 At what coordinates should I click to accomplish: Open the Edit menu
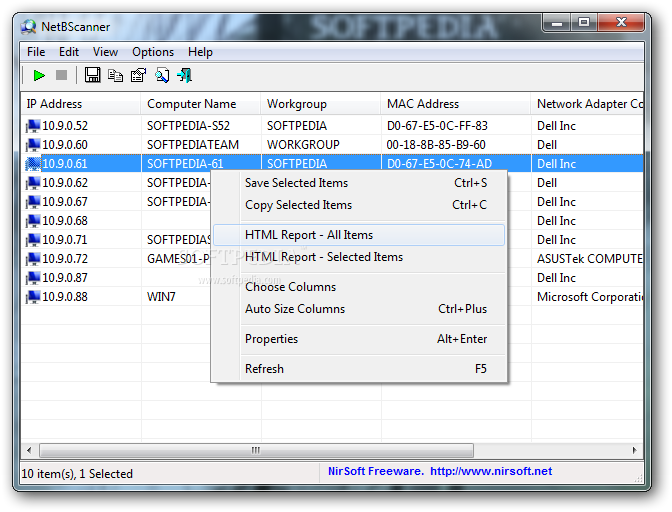pyautogui.click(x=69, y=52)
